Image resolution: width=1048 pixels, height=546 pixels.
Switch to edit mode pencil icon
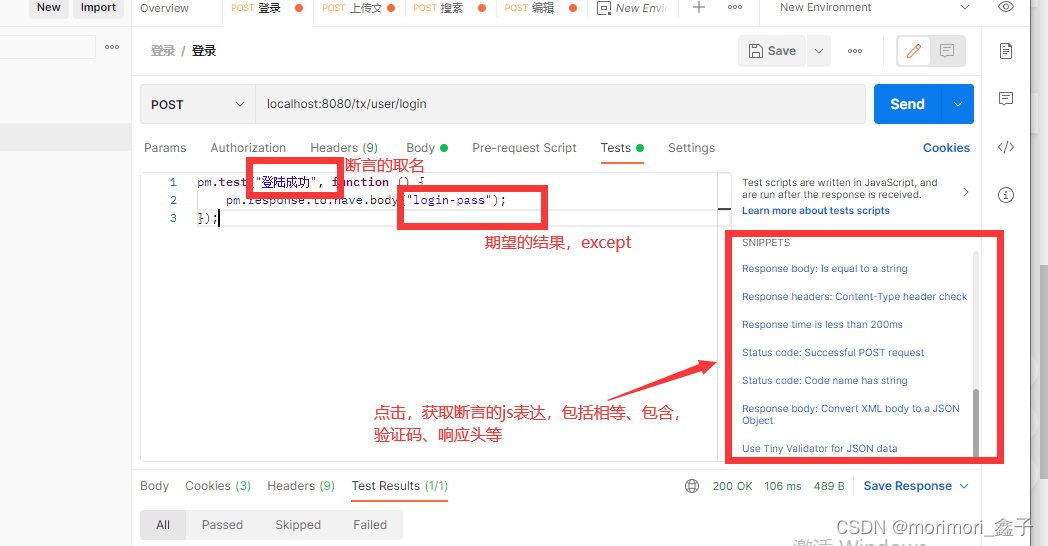pyautogui.click(x=914, y=51)
